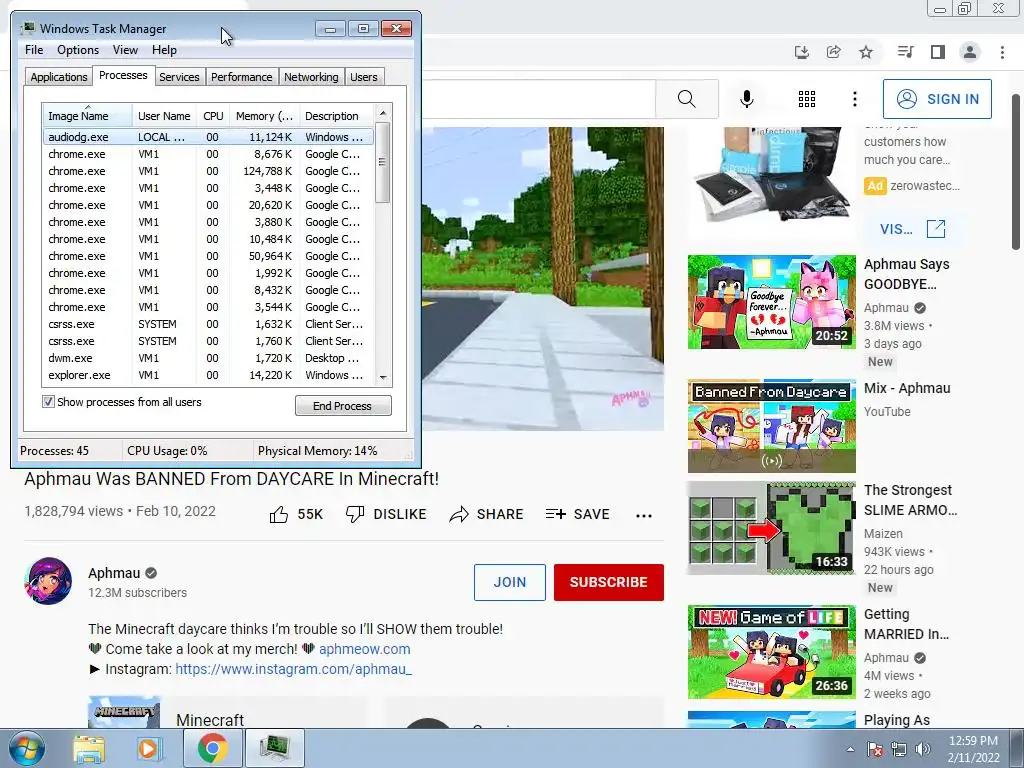The image size is (1024, 768).
Task: Toggle Chrome side panel icon
Action: pos(938,52)
